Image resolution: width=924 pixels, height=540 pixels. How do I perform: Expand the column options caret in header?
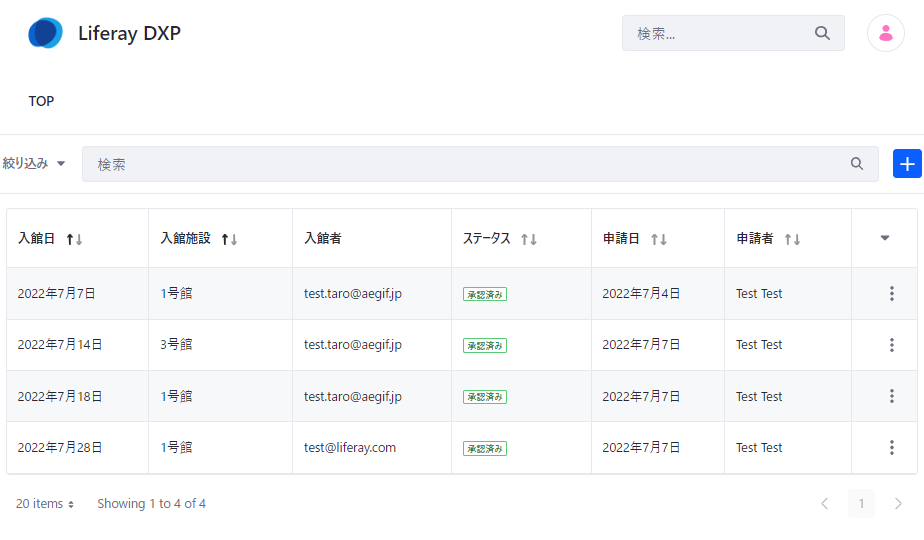pyautogui.click(x=884, y=238)
